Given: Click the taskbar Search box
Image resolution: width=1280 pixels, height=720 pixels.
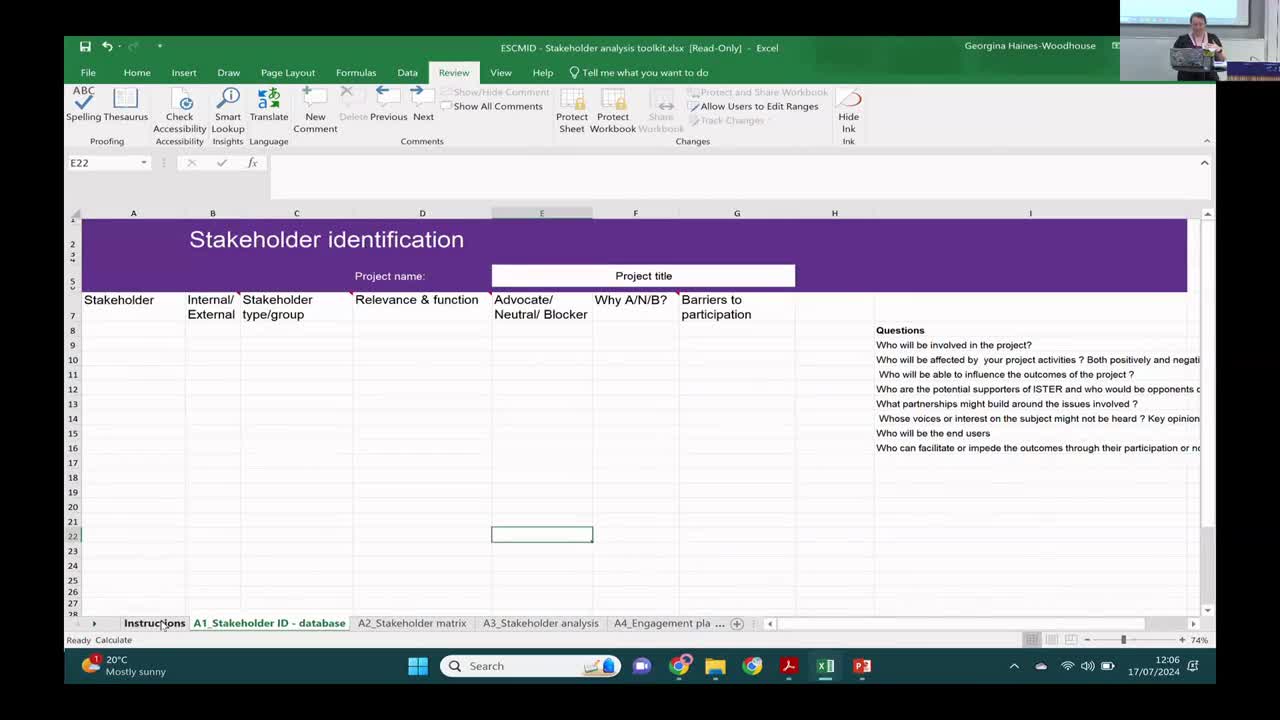Looking at the screenshot, I should (x=530, y=666).
